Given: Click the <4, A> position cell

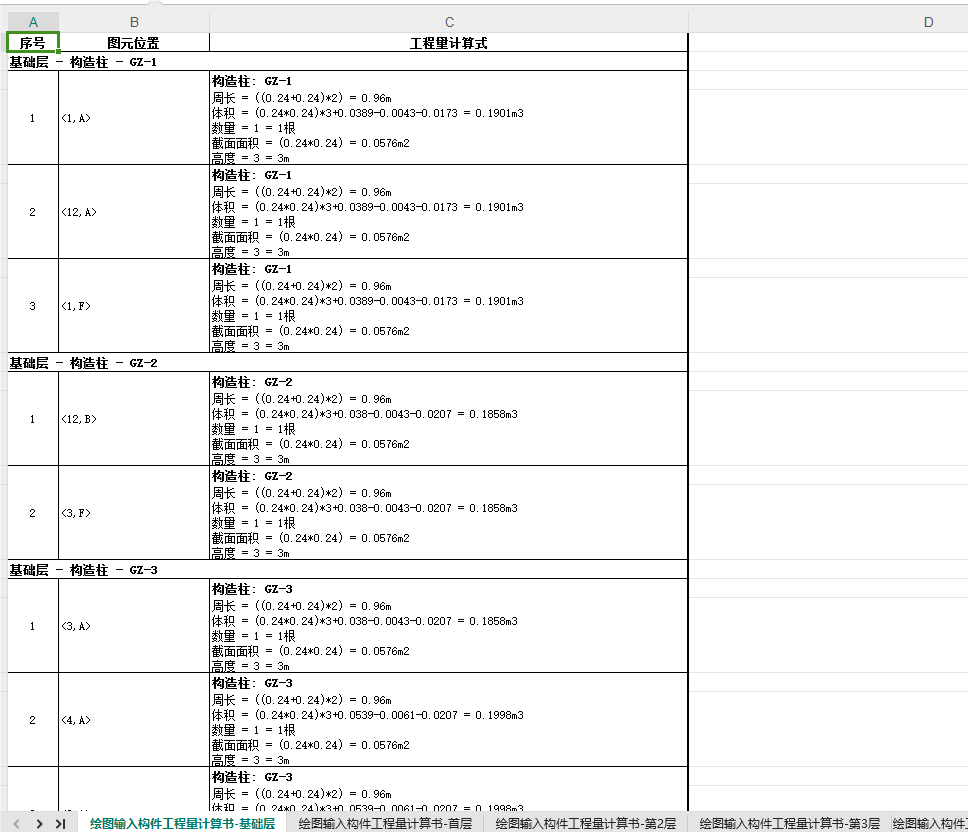Looking at the screenshot, I should click(134, 720).
